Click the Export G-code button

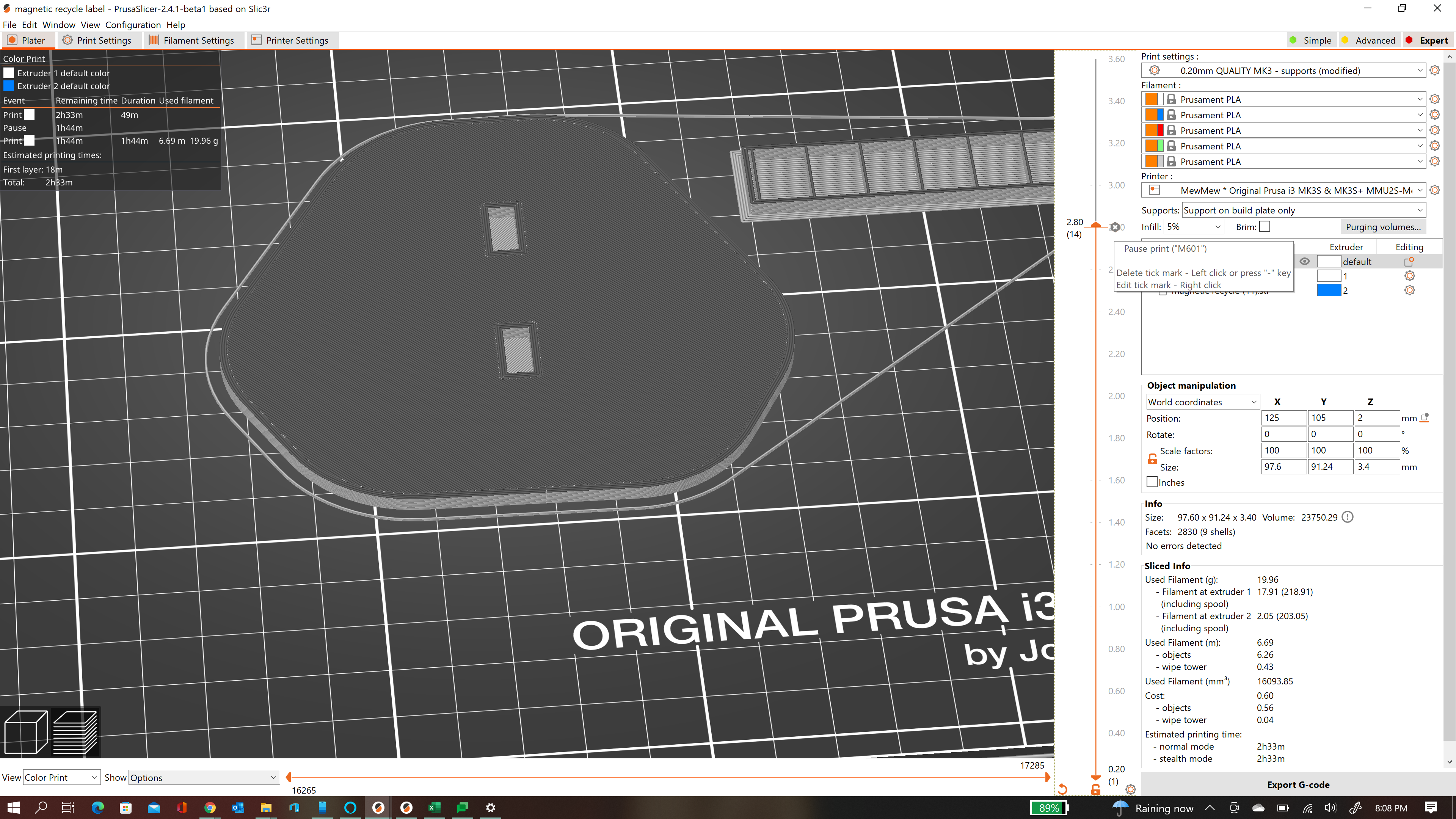[x=1297, y=784]
